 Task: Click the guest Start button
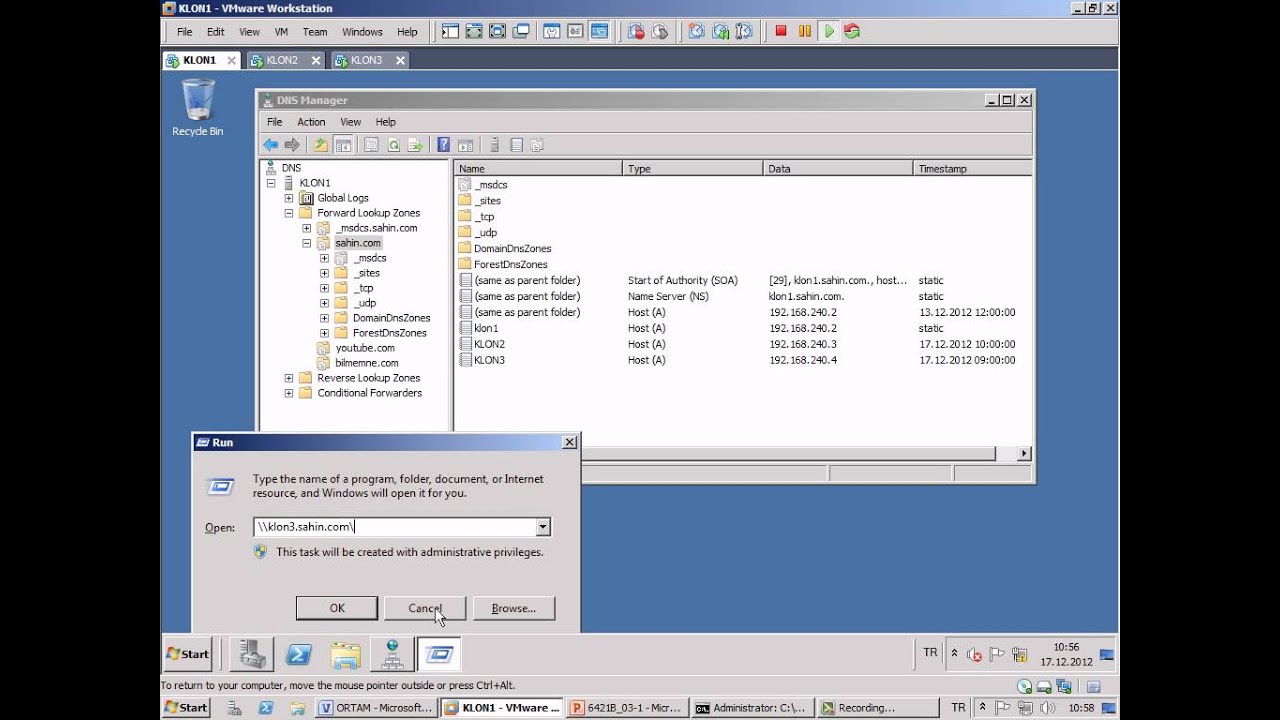(x=188, y=654)
